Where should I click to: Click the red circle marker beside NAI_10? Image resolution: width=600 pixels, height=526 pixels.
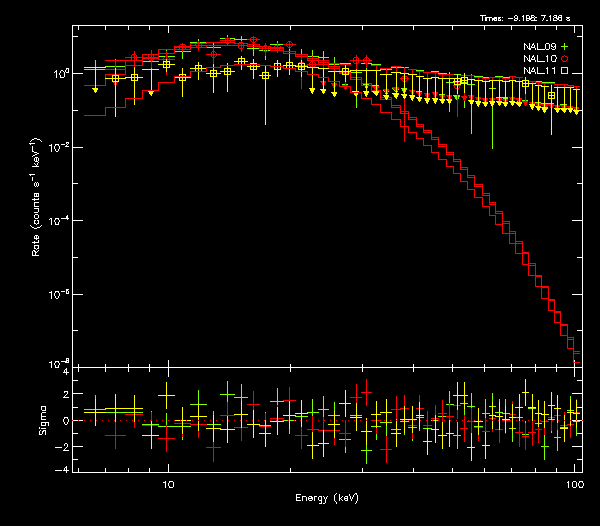tap(564, 59)
